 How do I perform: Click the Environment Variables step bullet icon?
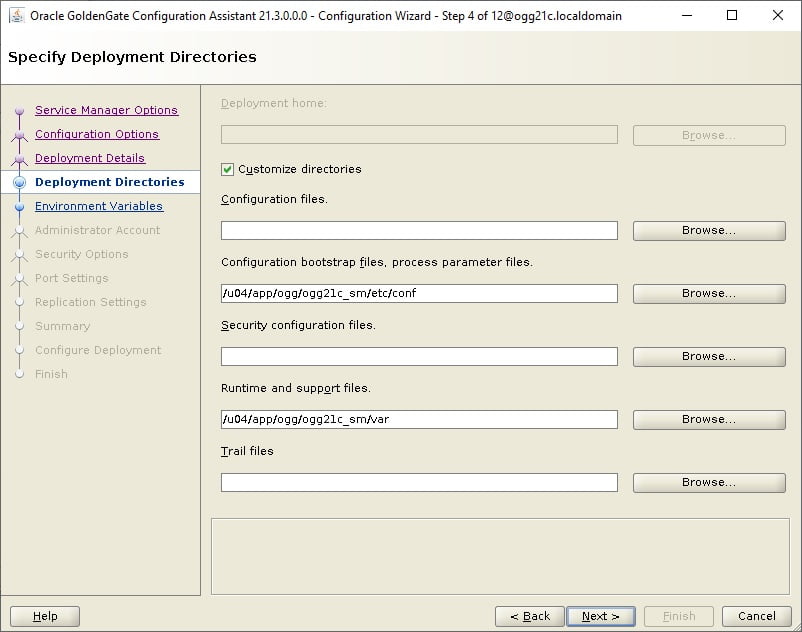point(19,207)
